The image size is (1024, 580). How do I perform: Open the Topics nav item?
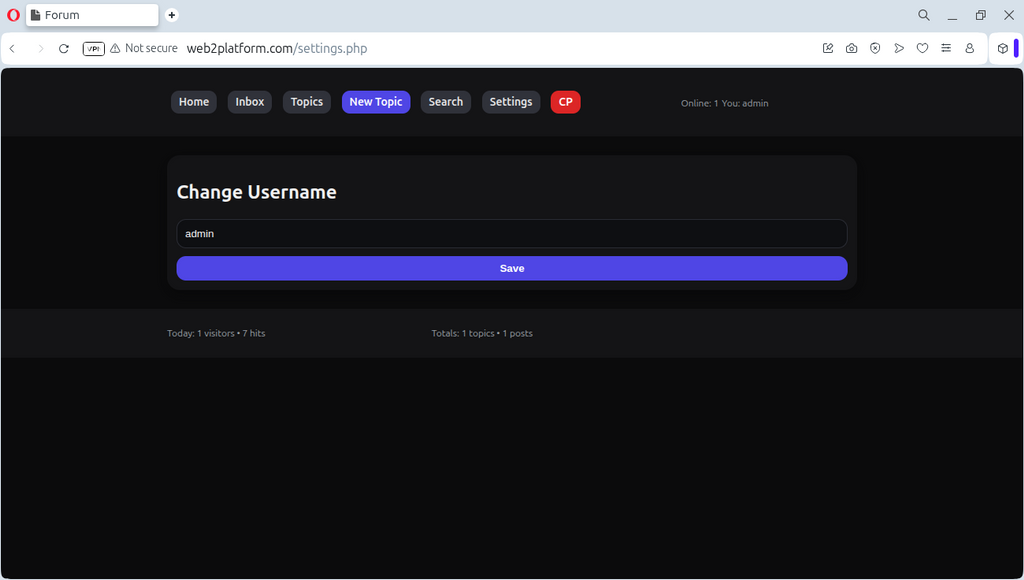click(x=307, y=102)
